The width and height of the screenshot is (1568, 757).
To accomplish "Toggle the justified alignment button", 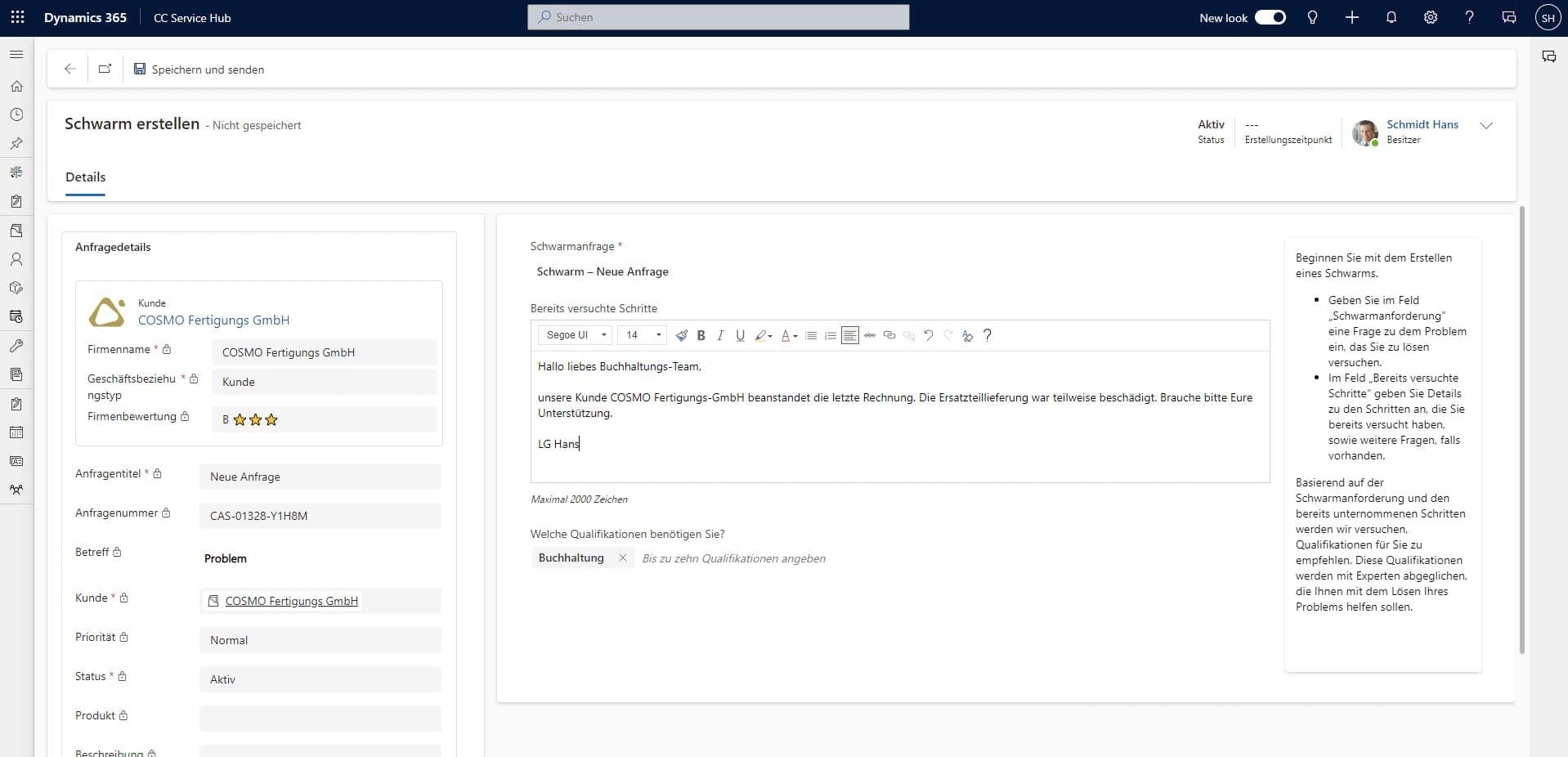I will (x=850, y=335).
